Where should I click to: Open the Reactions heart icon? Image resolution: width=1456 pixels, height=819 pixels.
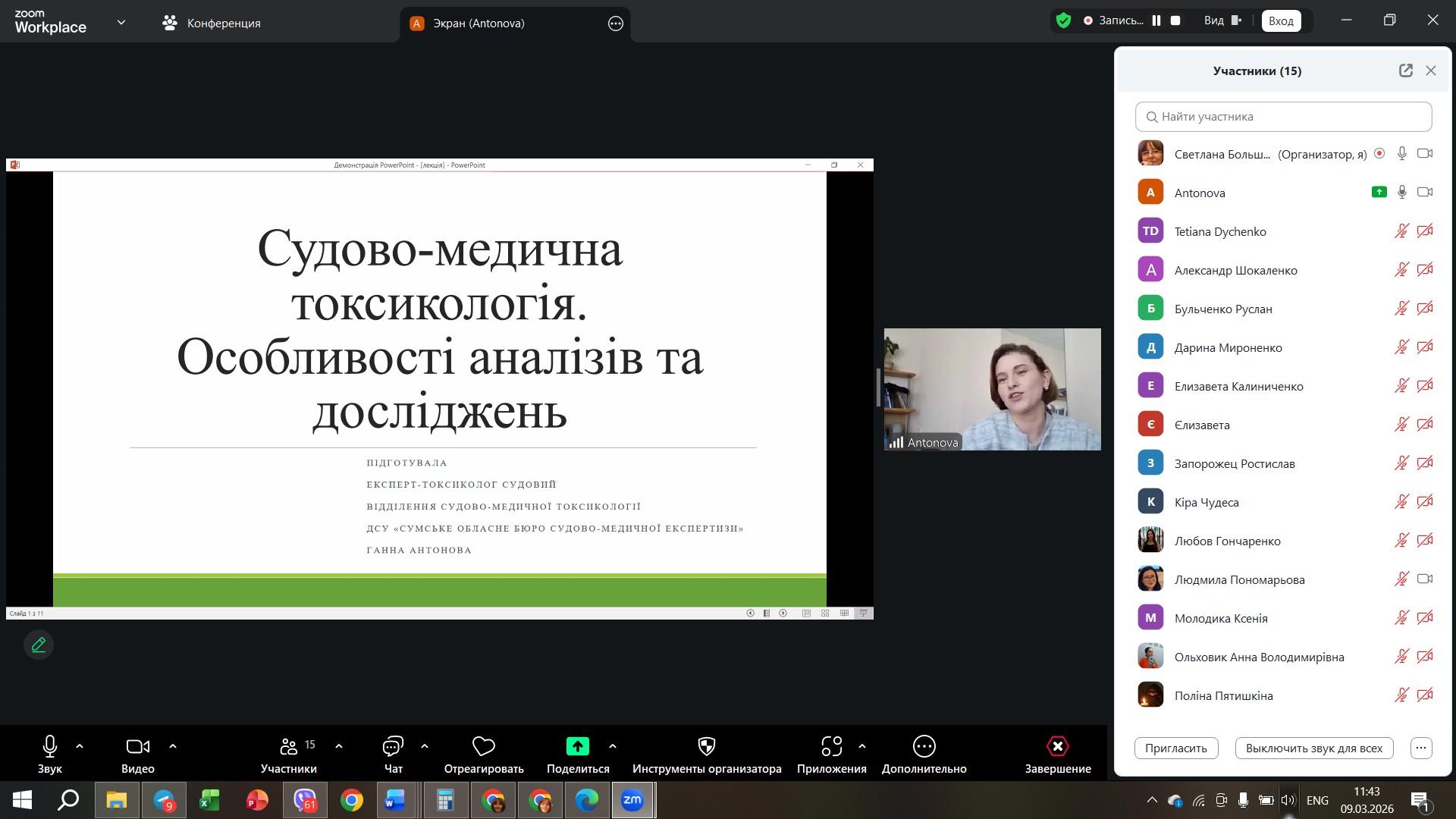tap(483, 746)
